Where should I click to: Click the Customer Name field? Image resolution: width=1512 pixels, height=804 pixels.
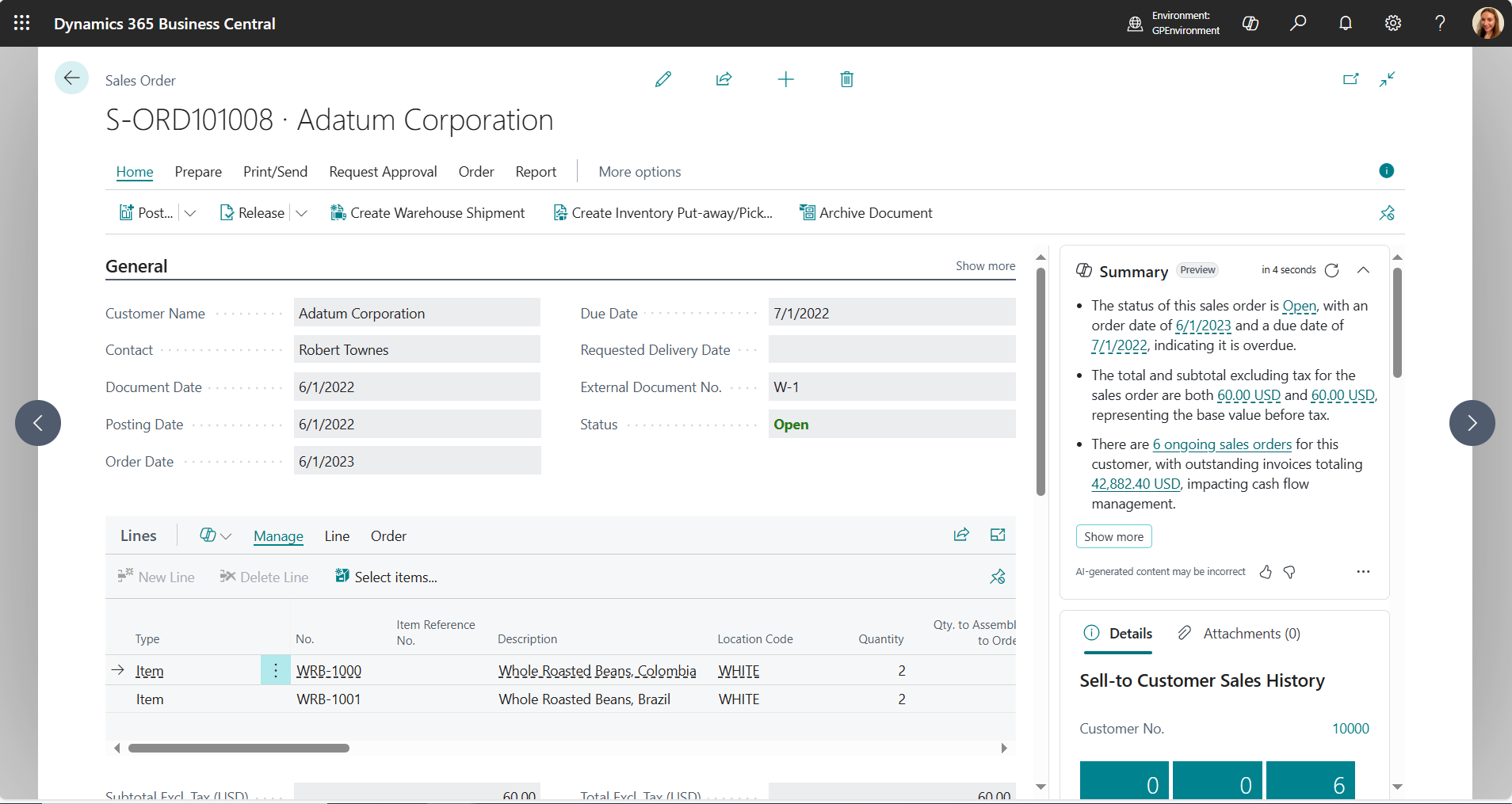[417, 313]
